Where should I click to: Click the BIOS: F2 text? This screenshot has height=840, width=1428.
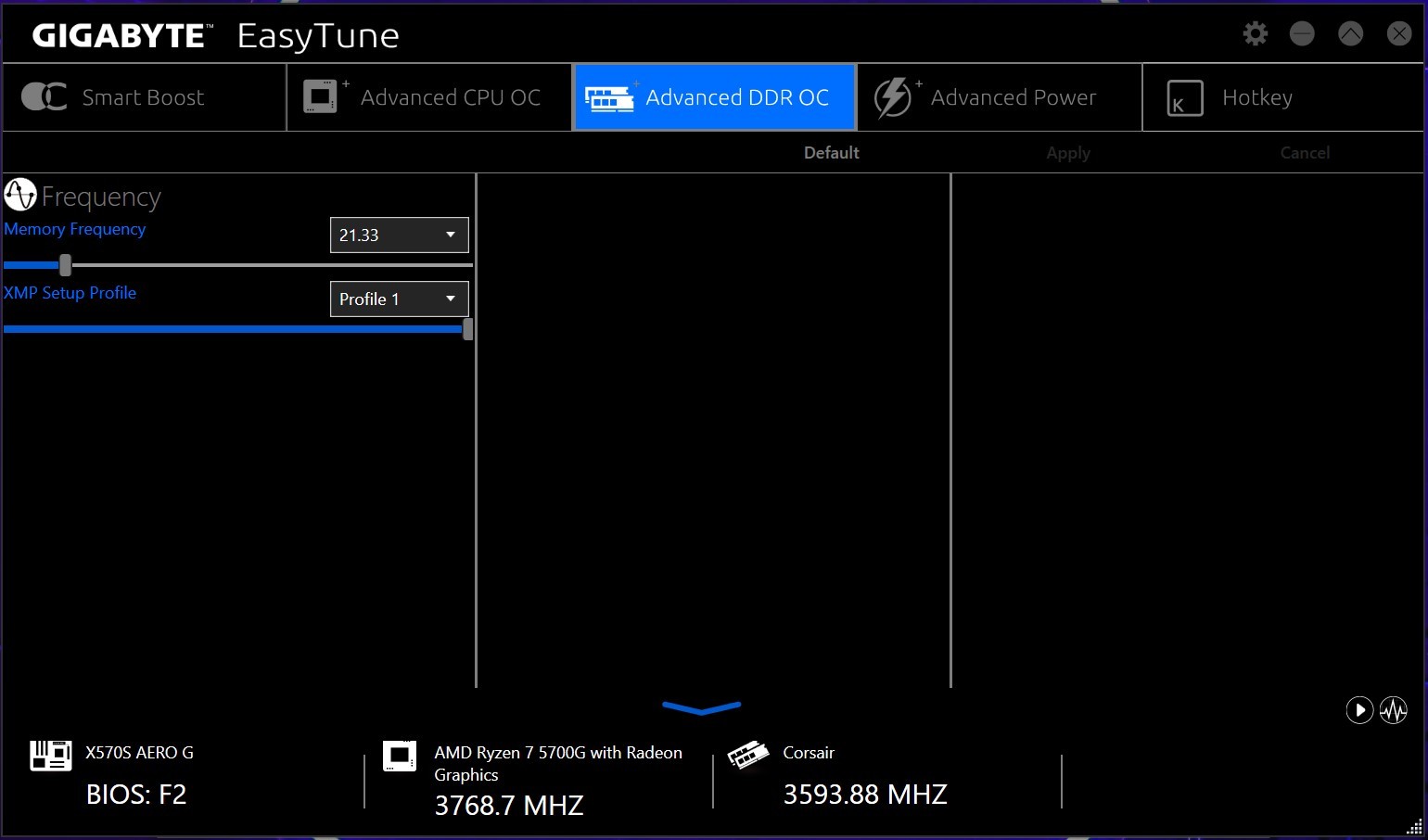click(136, 795)
